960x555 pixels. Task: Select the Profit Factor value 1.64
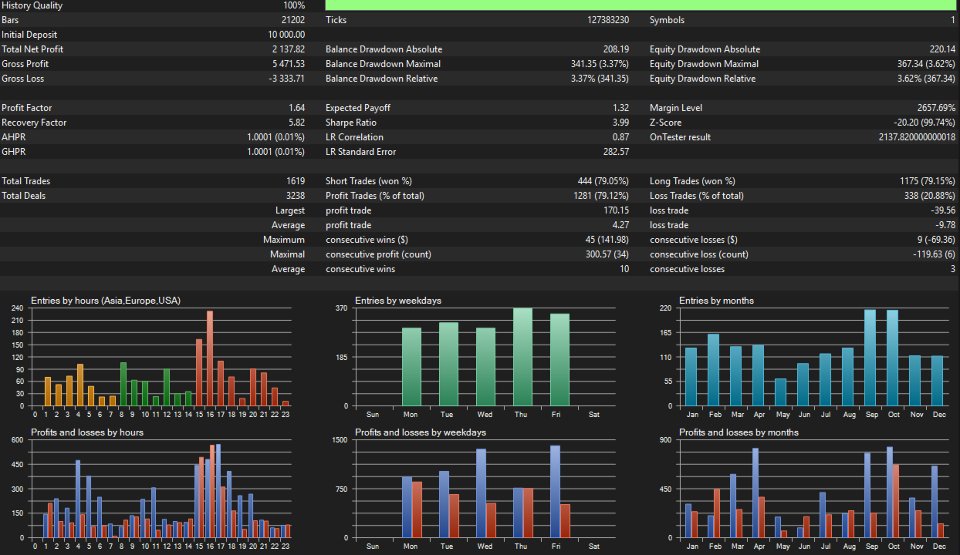(x=297, y=108)
